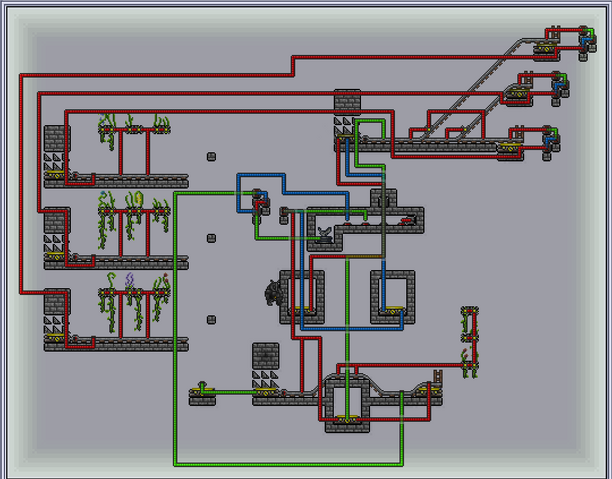612x479 pixels.
Task: Click the brick block of the bottom-left plant farm
Action: coord(57,302)
